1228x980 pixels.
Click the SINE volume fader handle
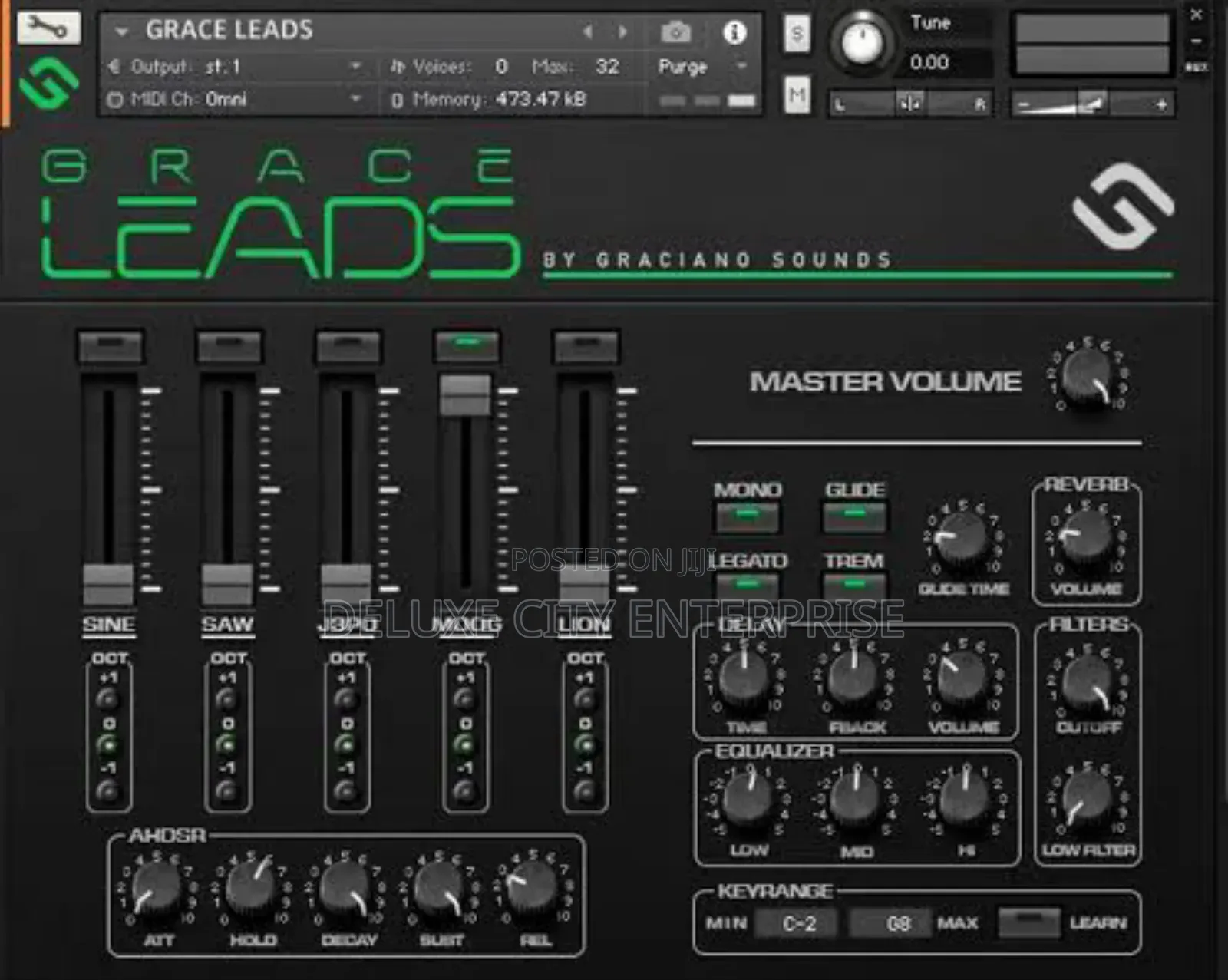[x=108, y=585]
